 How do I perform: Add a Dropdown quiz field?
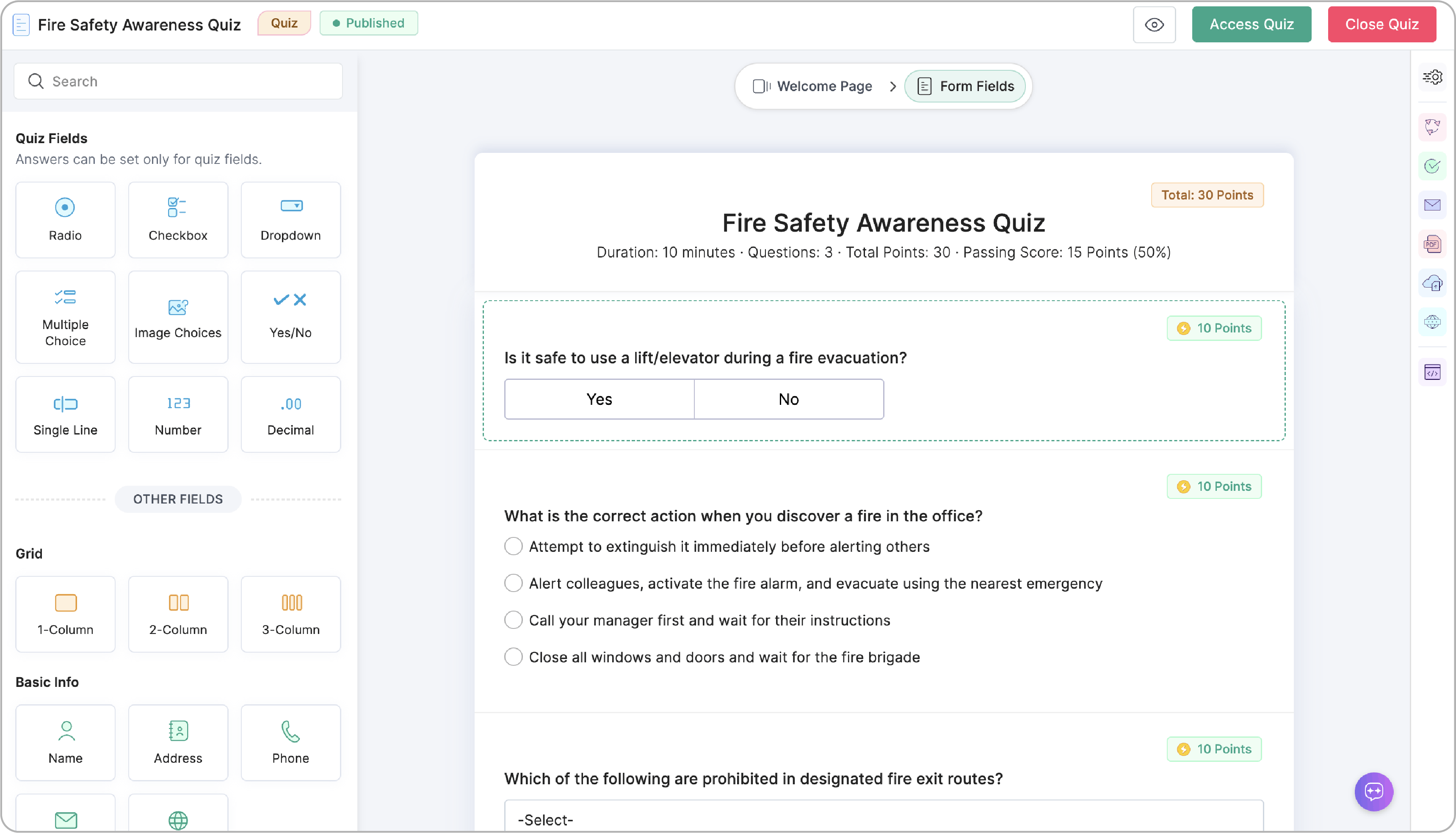[x=290, y=220]
